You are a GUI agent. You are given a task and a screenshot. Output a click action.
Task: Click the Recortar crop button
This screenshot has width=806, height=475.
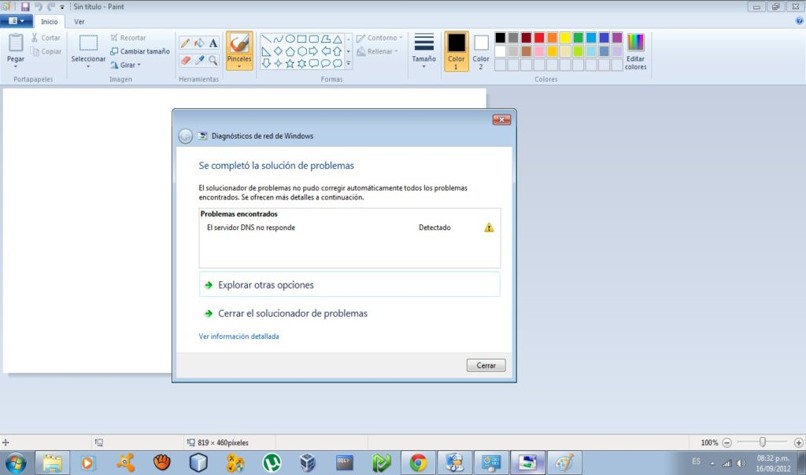(128, 38)
